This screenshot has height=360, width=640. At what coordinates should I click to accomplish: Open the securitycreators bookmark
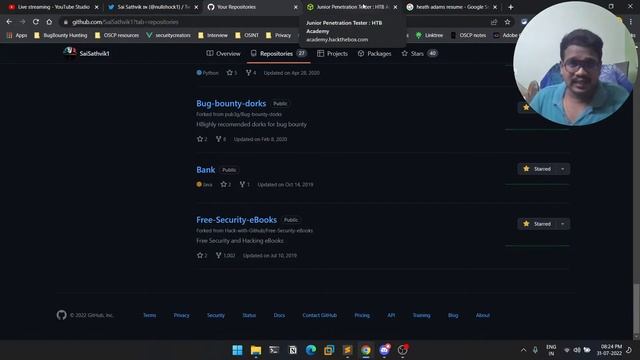[x=168, y=36]
